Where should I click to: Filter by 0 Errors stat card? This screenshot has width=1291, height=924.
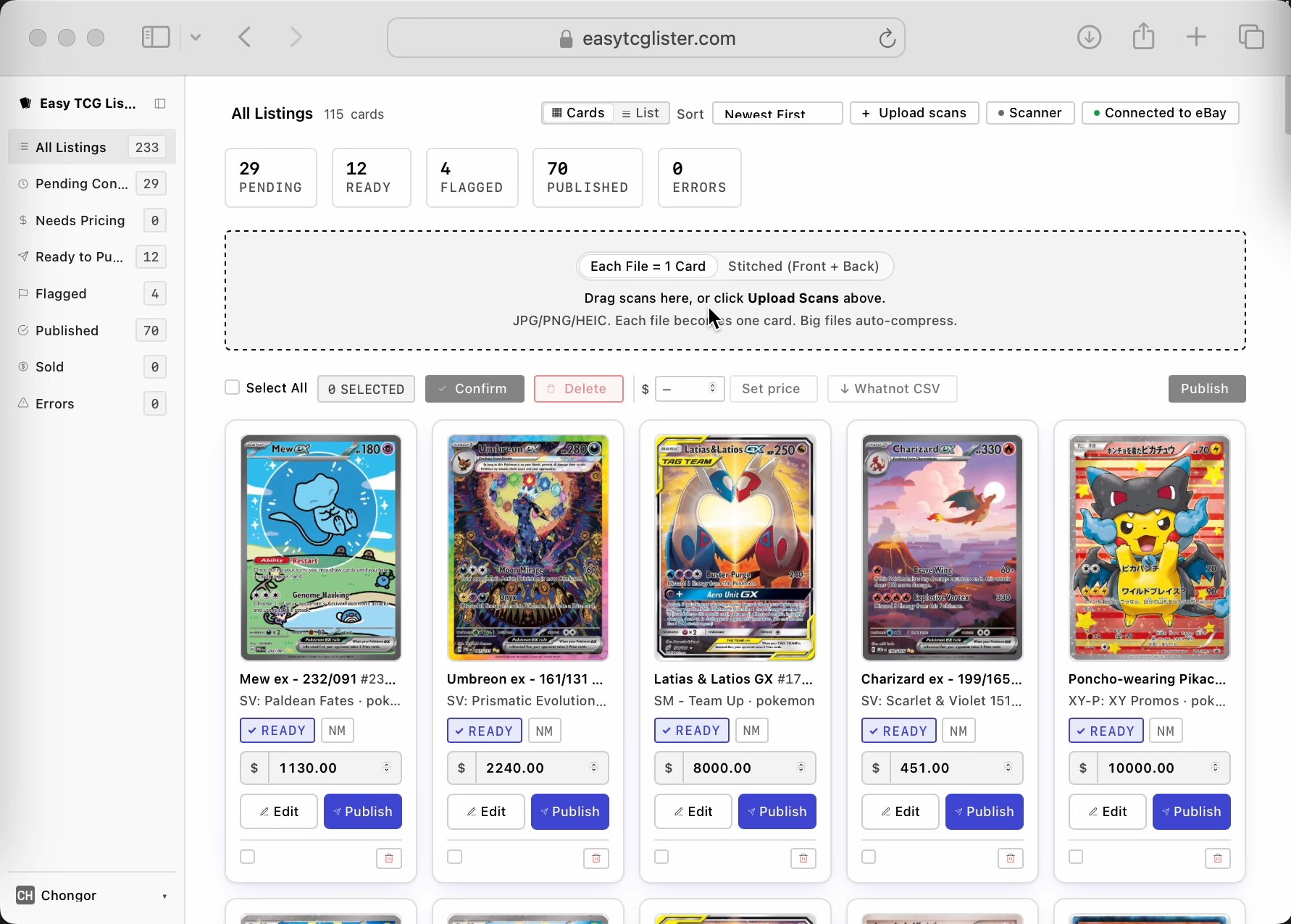pyautogui.click(x=700, y=178)
